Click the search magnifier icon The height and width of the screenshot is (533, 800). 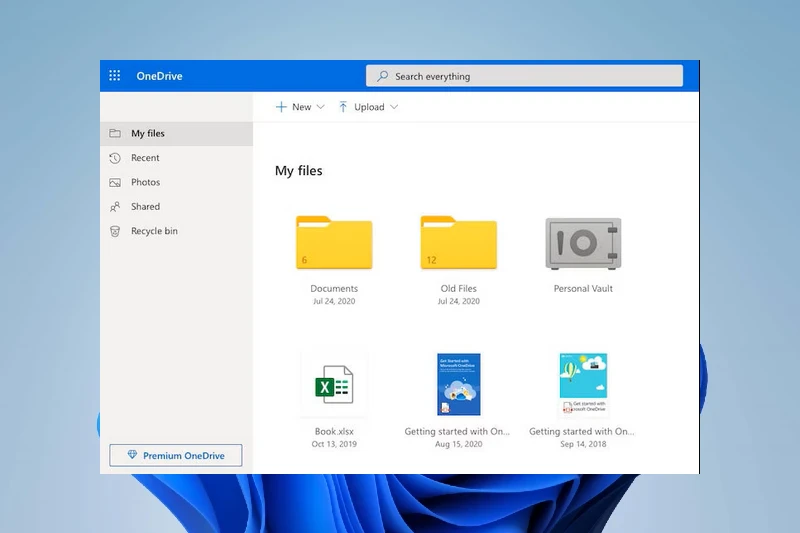(x=382, y=76)
